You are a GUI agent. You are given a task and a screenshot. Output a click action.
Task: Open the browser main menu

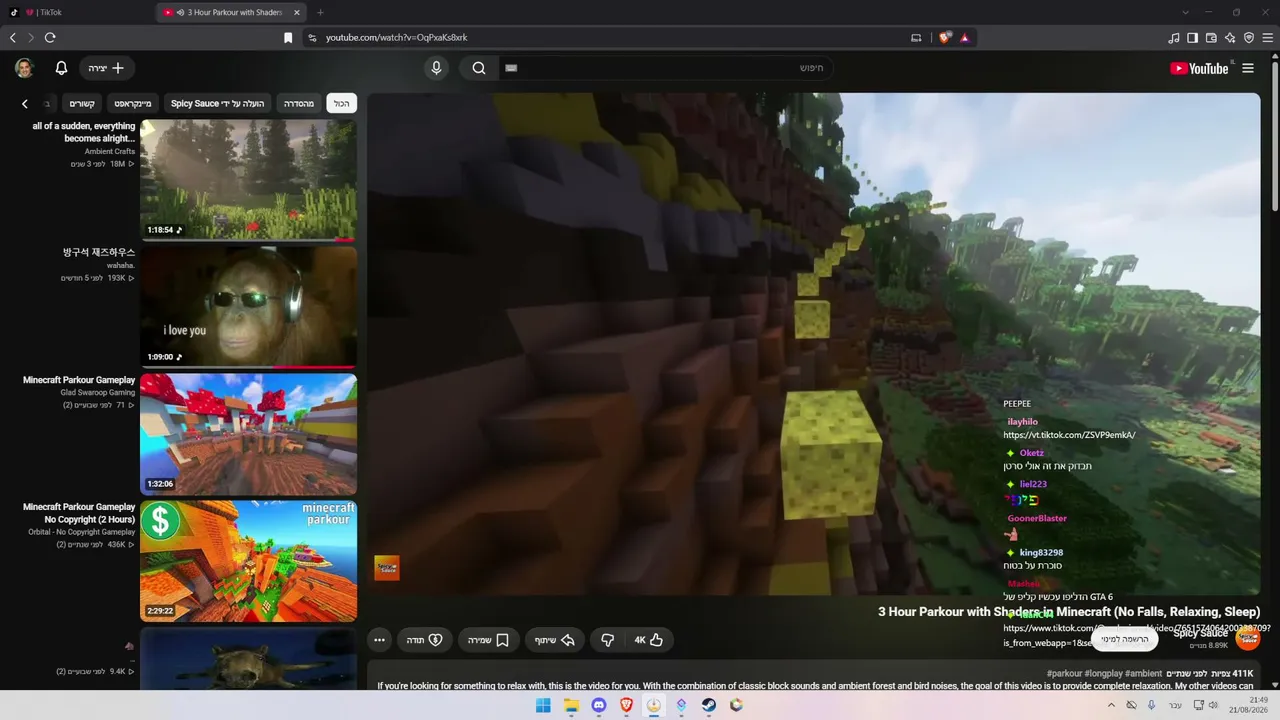1268,37
